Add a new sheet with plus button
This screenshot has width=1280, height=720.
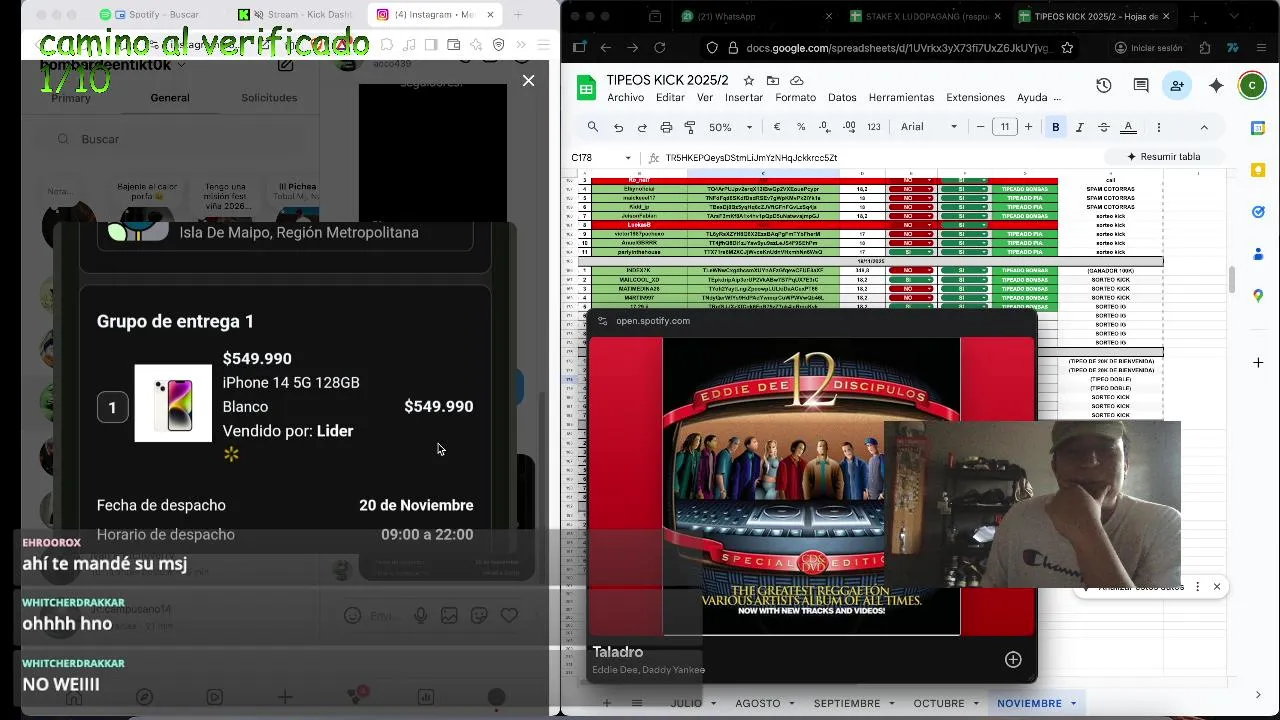pyautogui.click(x=606, y=703)
